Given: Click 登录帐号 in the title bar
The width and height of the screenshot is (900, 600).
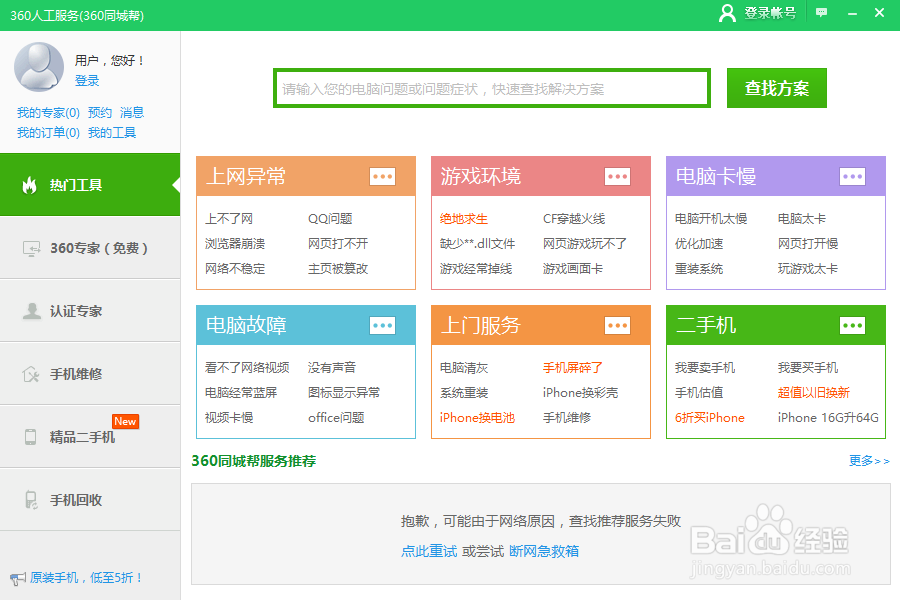Looking at the screenshot, I should tap(770, 13).
